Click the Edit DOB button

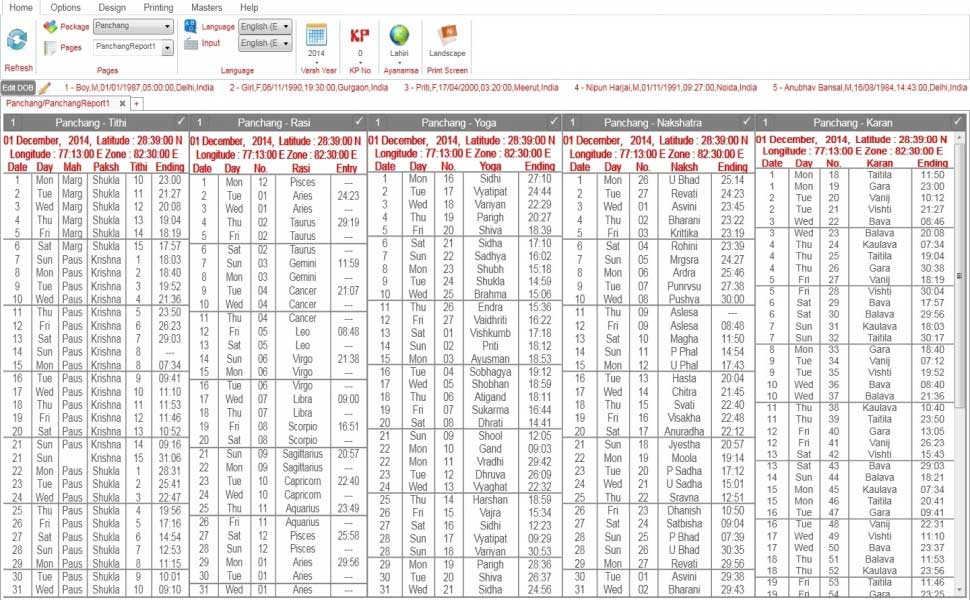point(18,88)
